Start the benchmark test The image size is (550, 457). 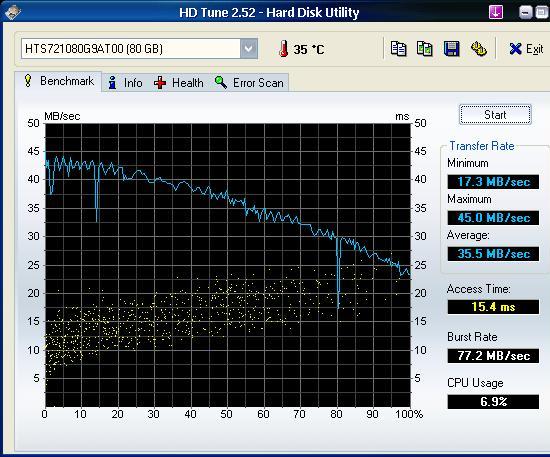(495, 115)
